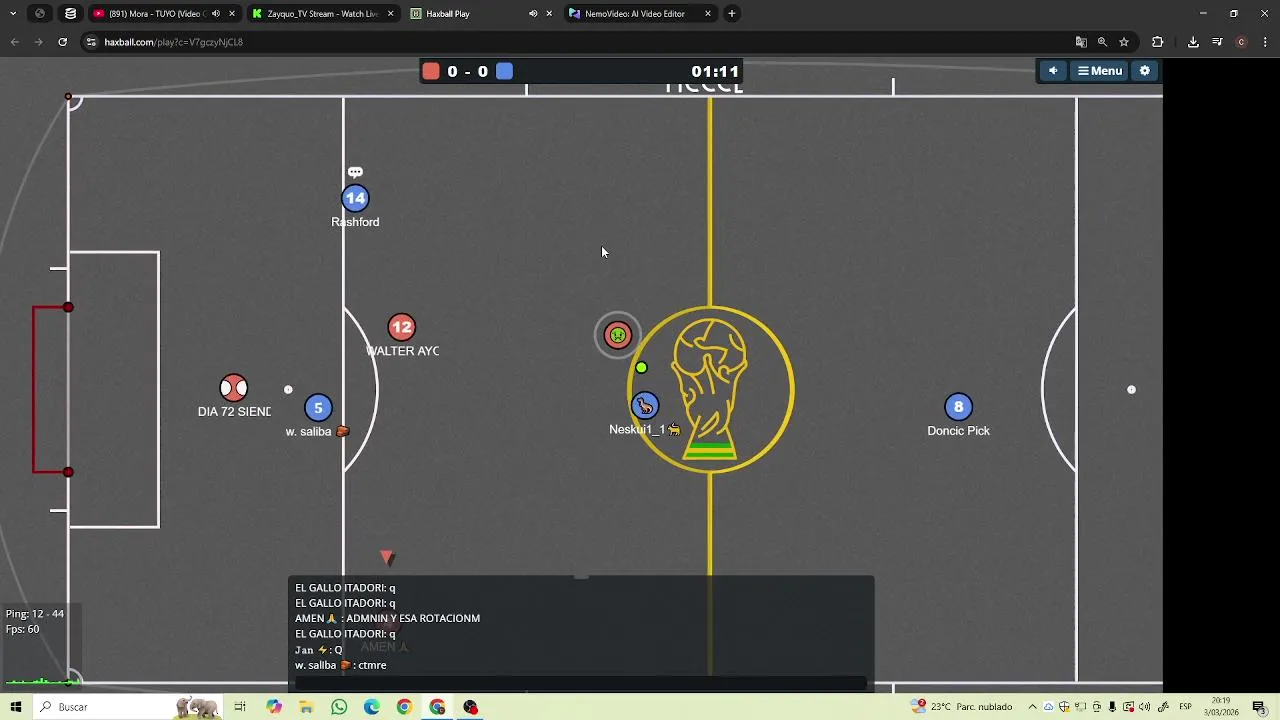1280x720 pixels.
Task: Select blue player 5 w. saliba
Action: 318,407
